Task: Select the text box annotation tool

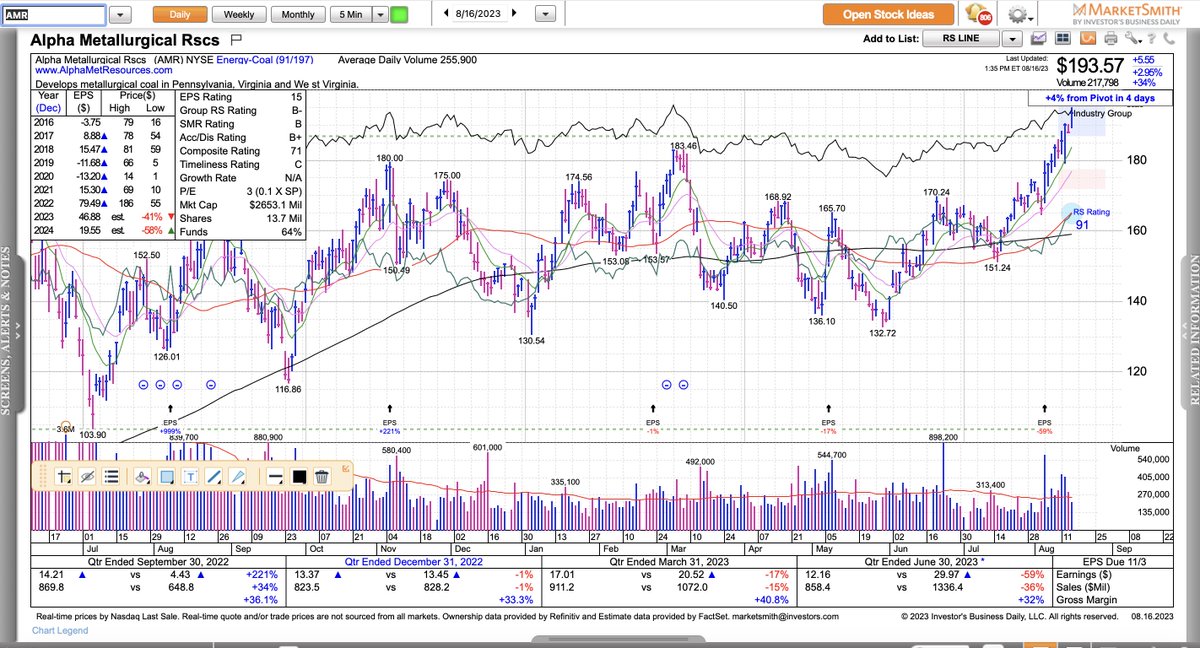Action: click(191, 477)
